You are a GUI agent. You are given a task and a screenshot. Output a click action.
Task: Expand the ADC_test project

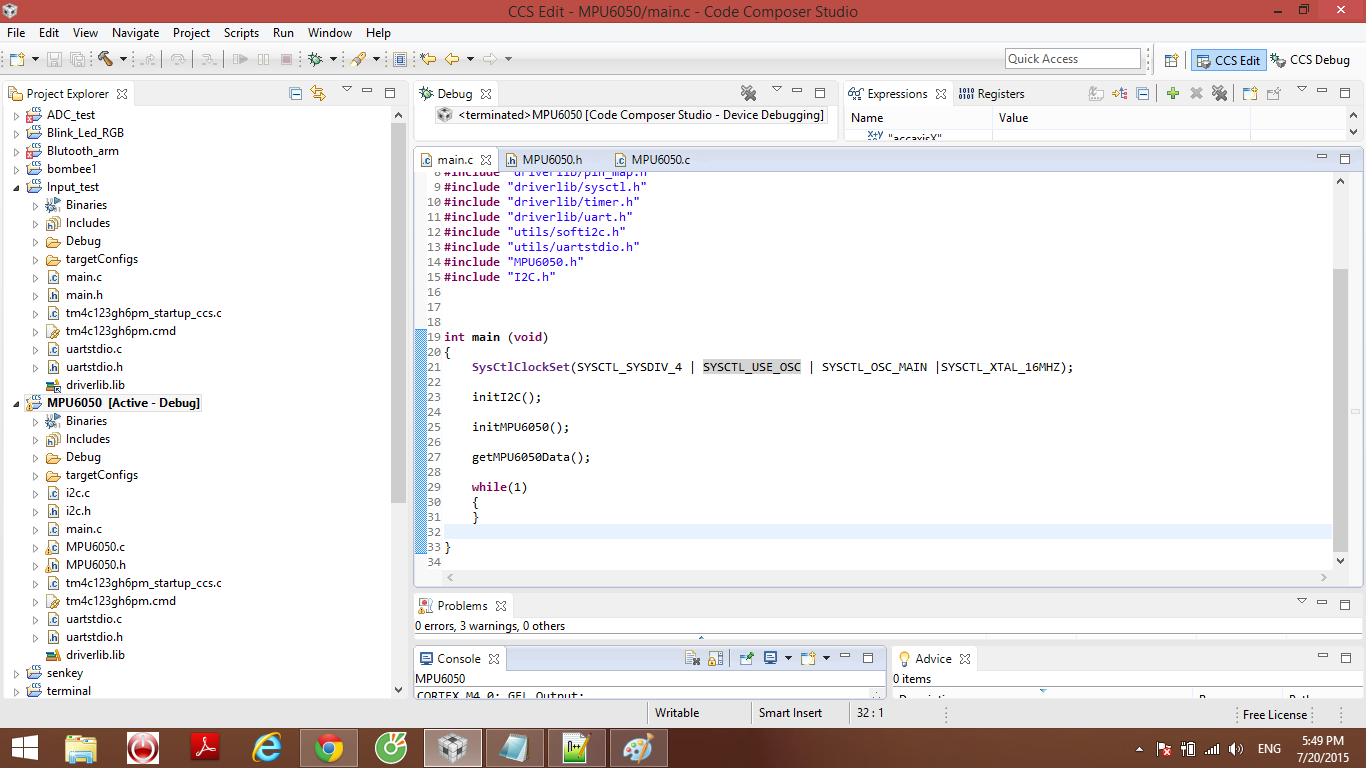click(16, 115)
